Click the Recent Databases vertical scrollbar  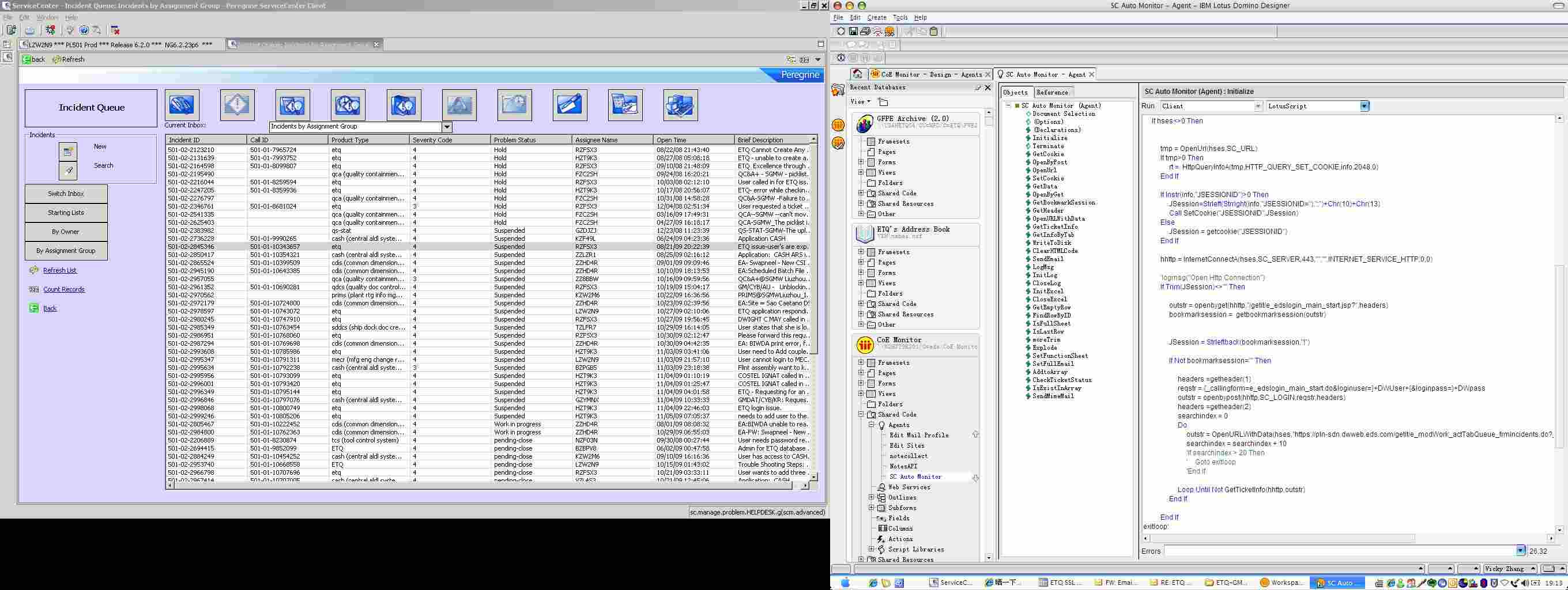[988, 335]
